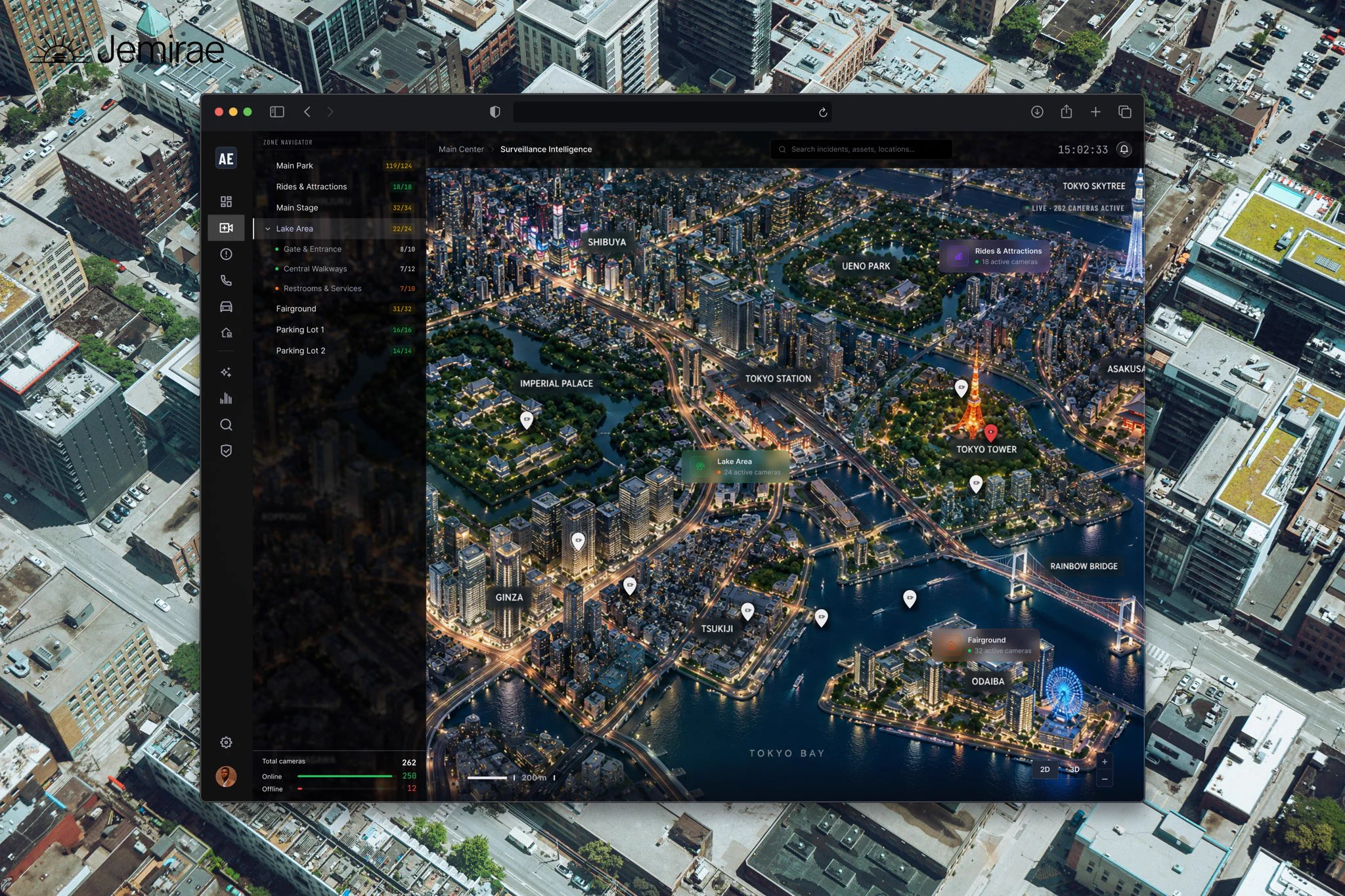Image resolution: width=1345 pixels, height=896 pixels.
Task: Select Fairground zone in navigator list
Action: point(340,309)
